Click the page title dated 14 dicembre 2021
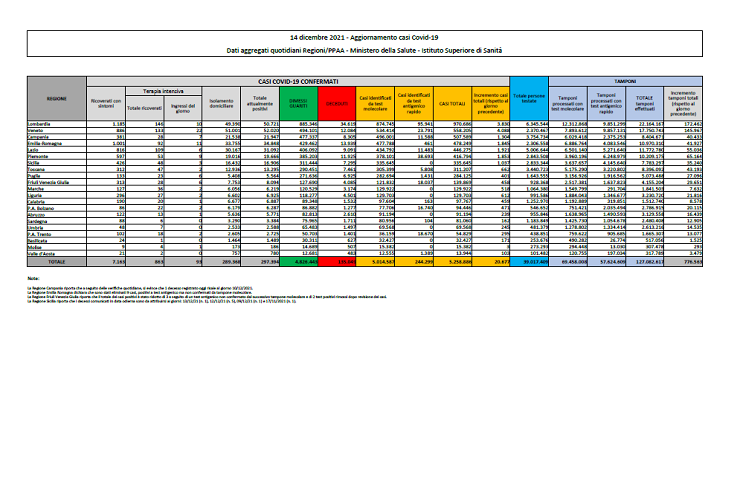The height and width of the screenshot is (480, 740). tap(369, 35)
